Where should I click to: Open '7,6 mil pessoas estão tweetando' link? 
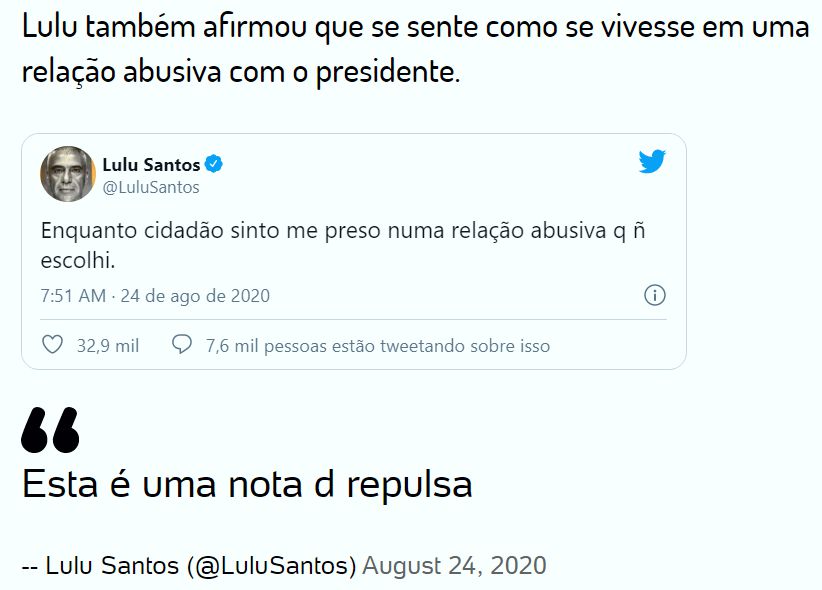378,346
